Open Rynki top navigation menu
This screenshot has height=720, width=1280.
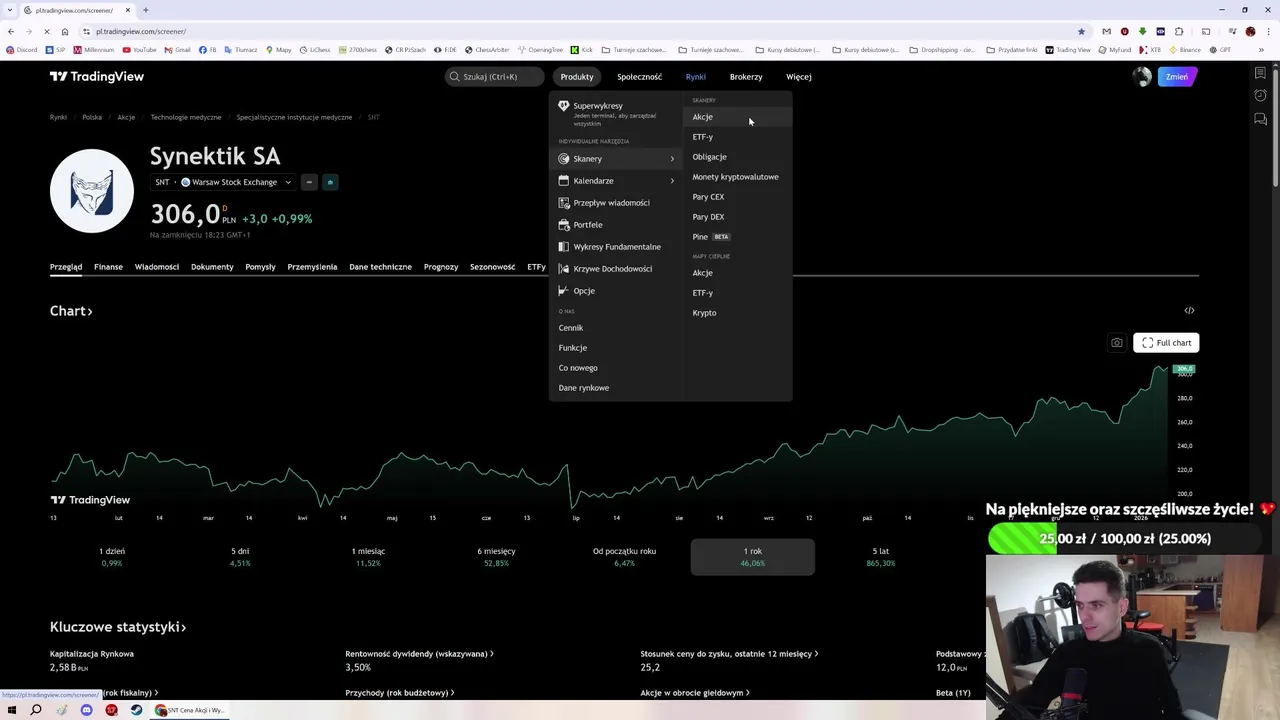pos(696,77)
